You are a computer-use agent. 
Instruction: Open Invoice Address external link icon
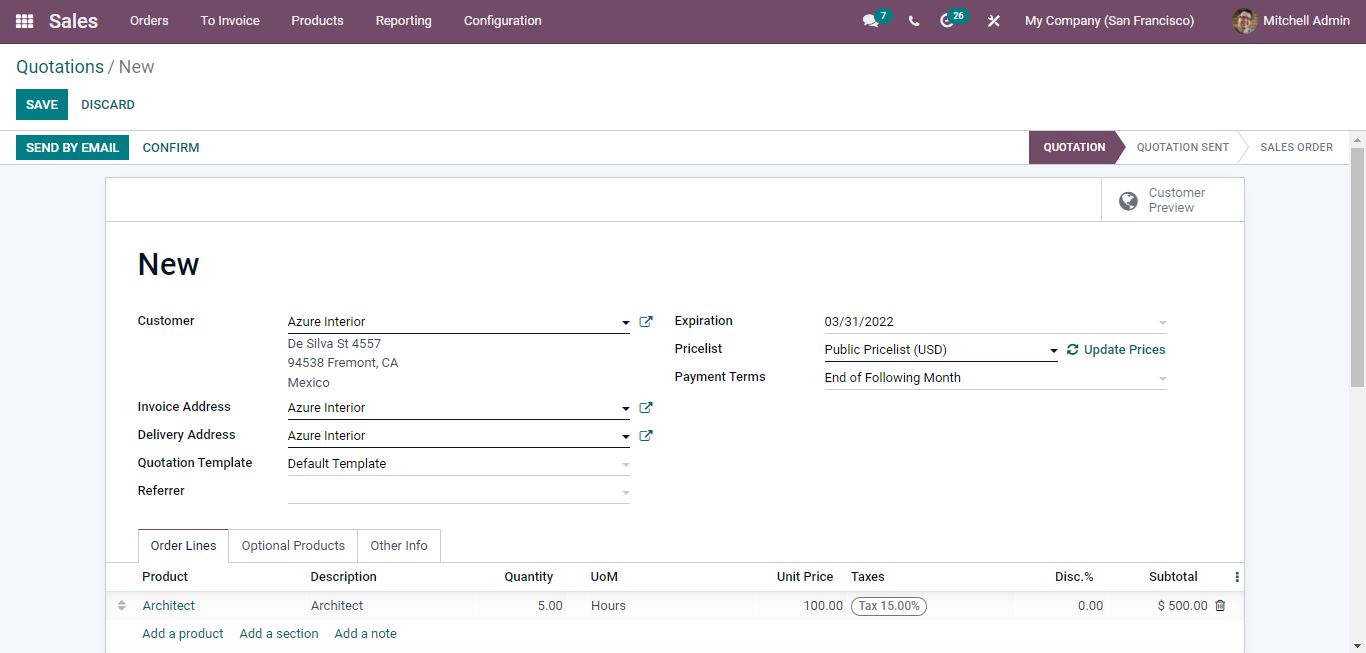(646, 408)
